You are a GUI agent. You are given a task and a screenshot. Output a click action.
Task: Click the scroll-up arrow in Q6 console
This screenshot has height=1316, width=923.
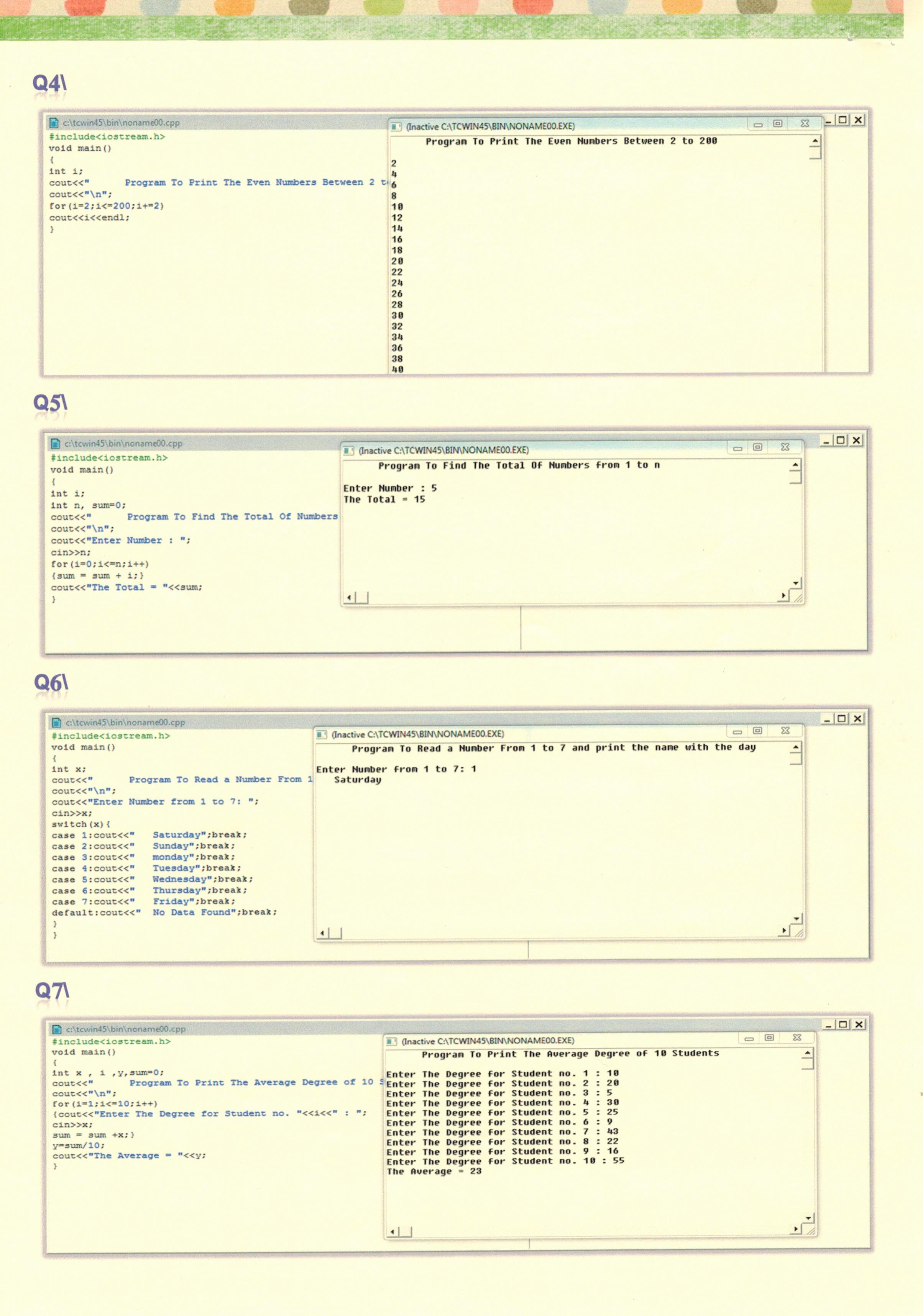point(795,747)
